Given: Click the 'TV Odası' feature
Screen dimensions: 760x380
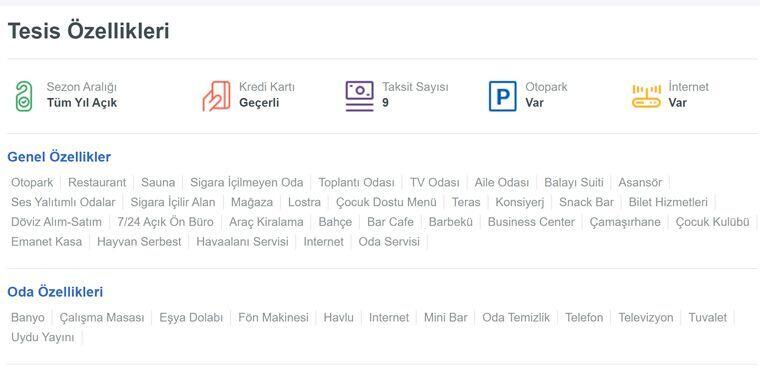Looking at the screenshot, I should [435, 183].
